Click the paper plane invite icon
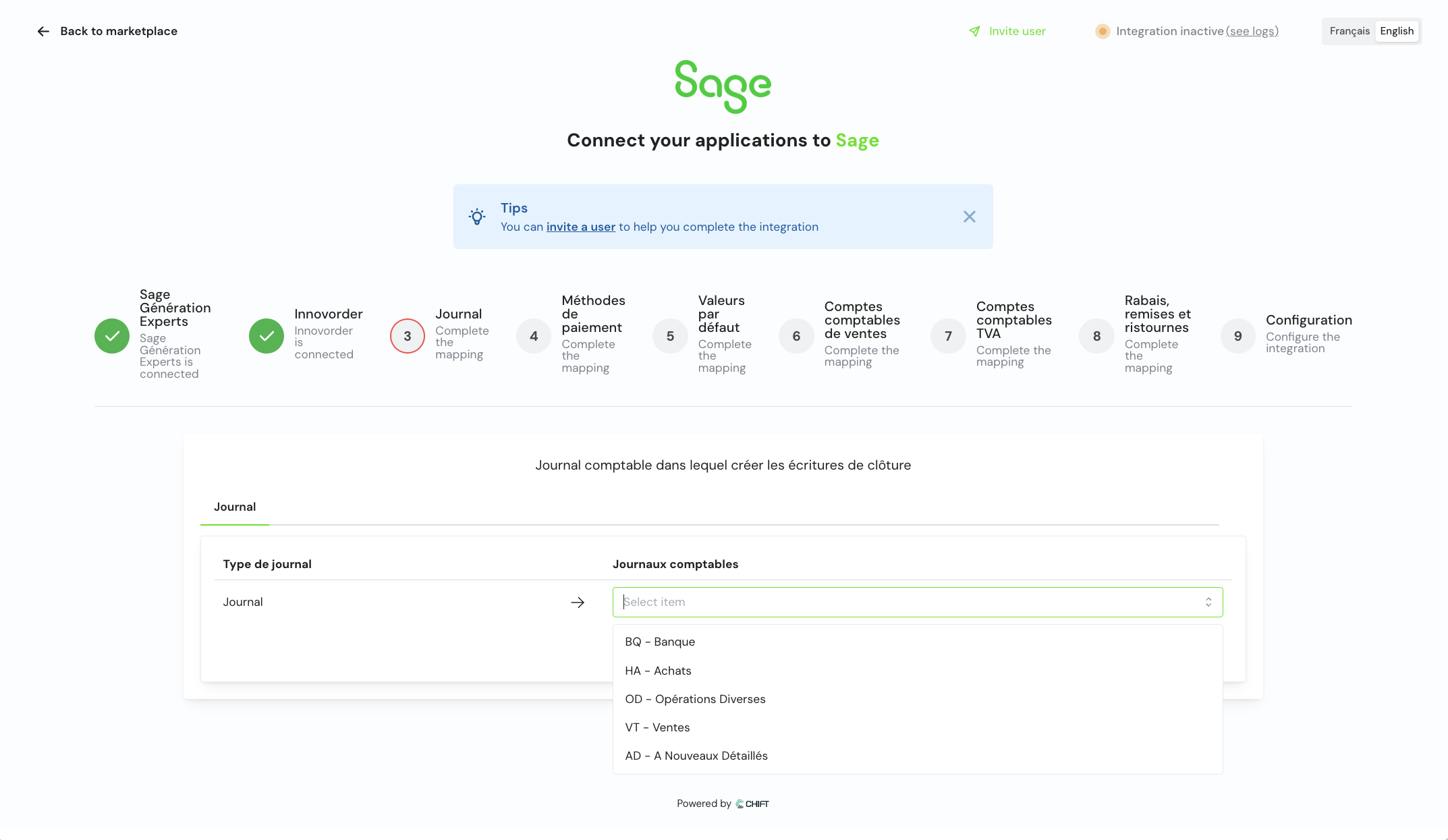Image resolution: width=1448 pixels, height=840 pixels. [974, 31]
